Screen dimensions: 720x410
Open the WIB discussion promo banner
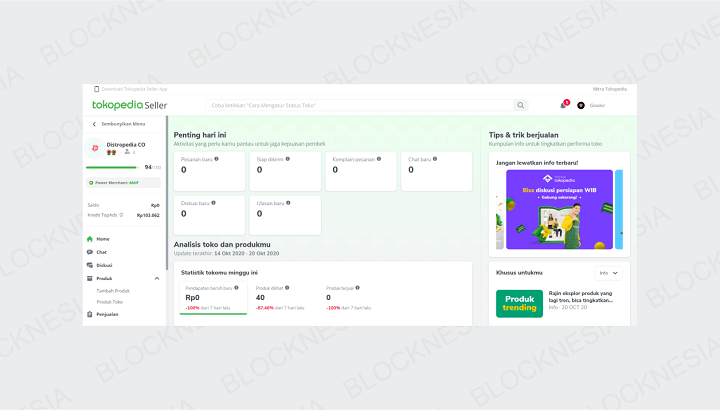point(559,209)
